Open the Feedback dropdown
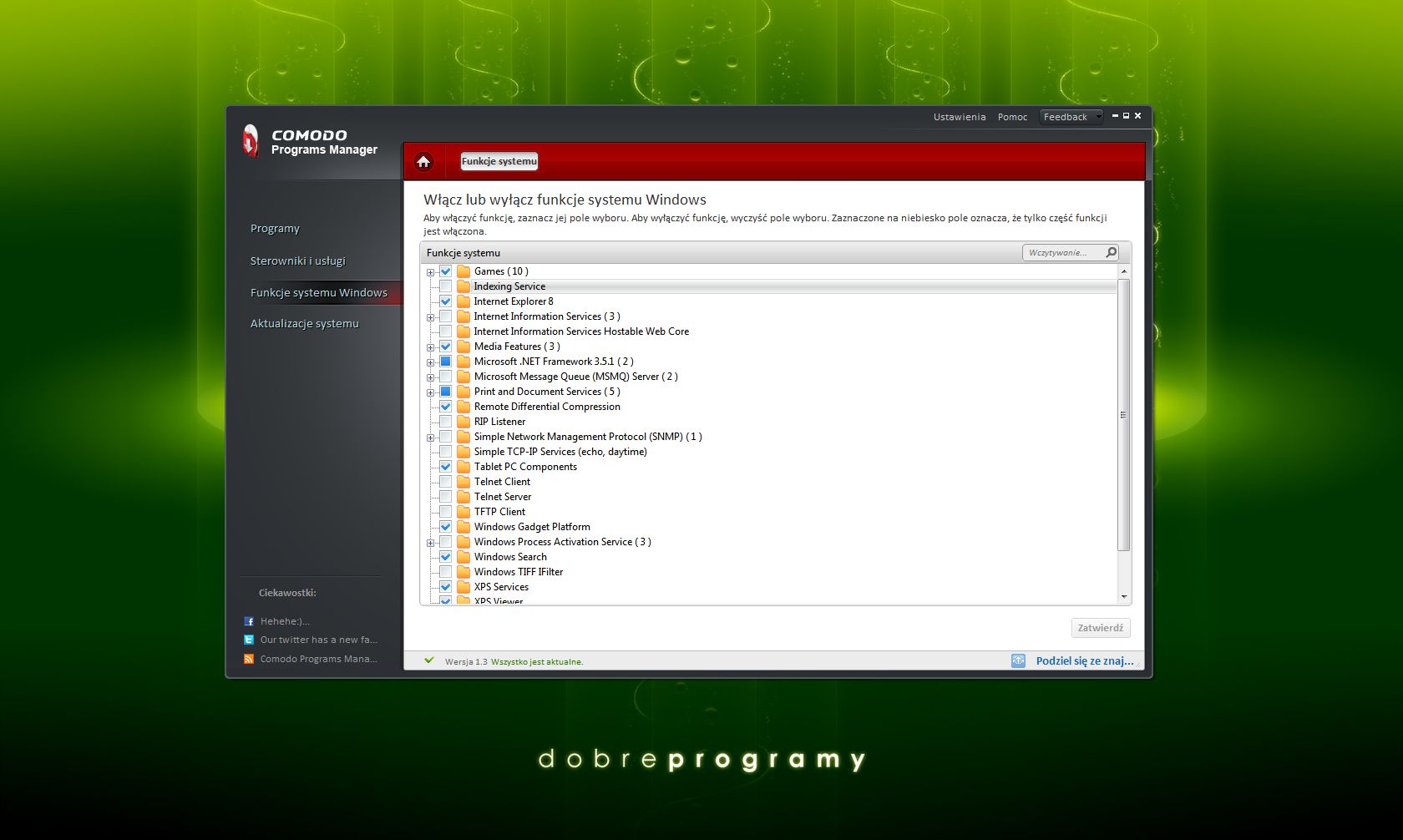 (x=1071, y=117)
